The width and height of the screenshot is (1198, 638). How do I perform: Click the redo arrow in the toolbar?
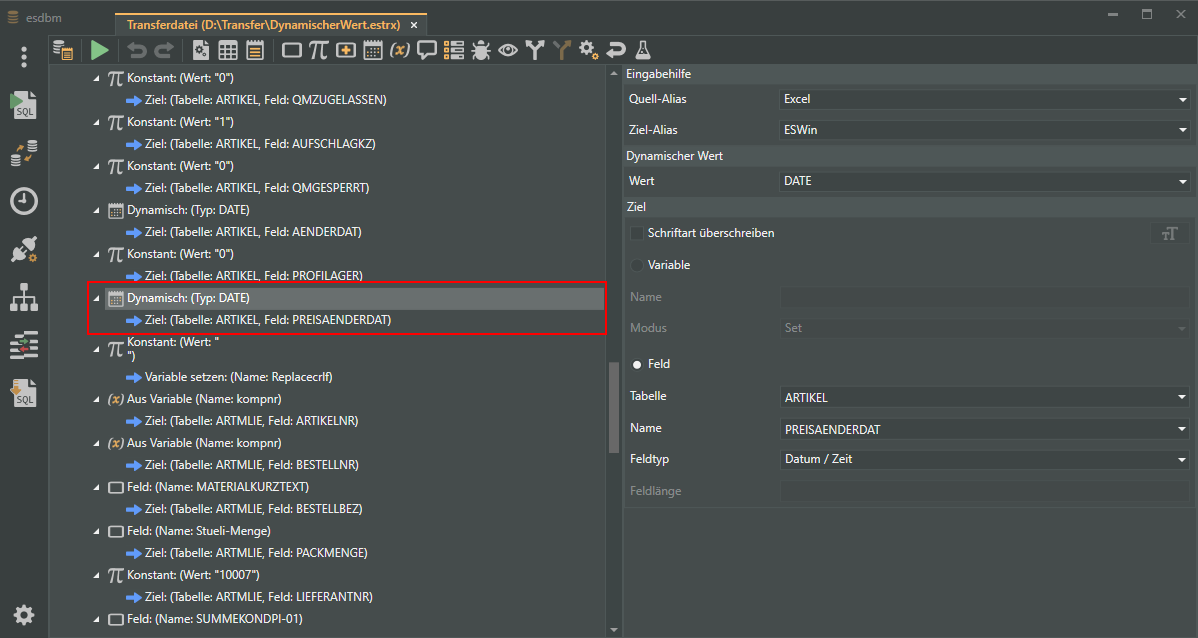point(164,50)
